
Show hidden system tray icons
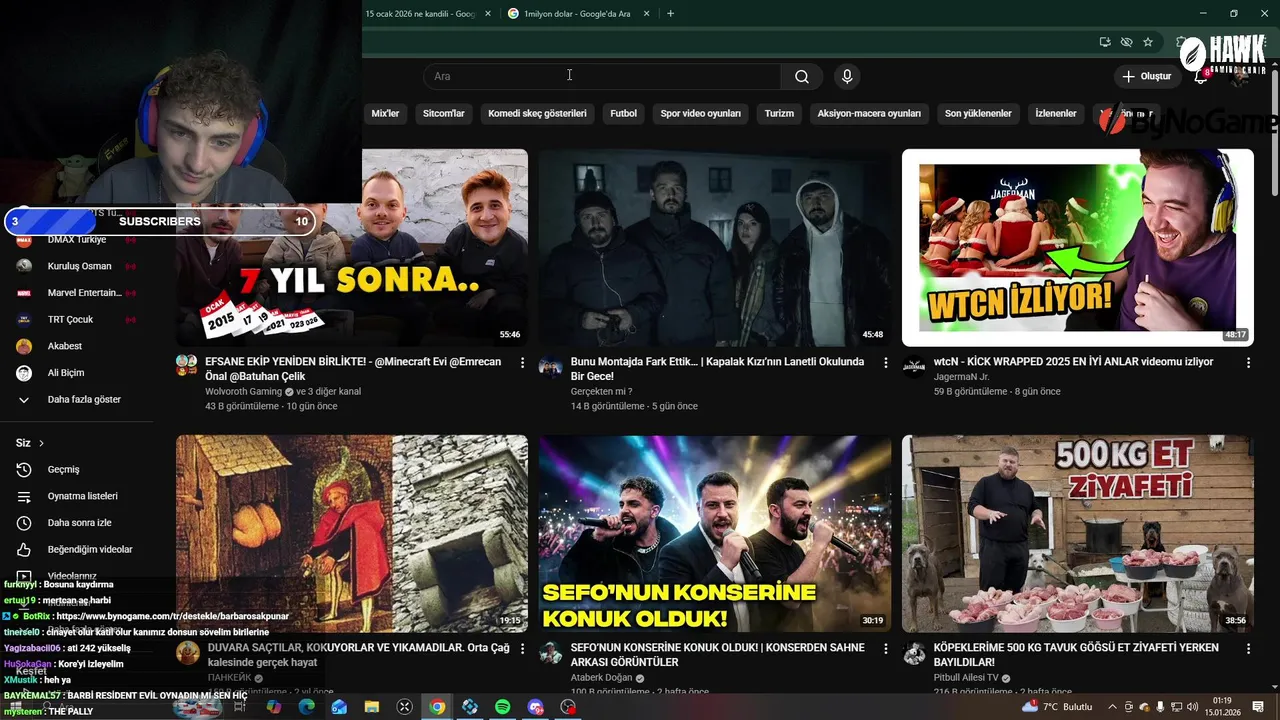pyautogui.click(x=1112, y=707)
